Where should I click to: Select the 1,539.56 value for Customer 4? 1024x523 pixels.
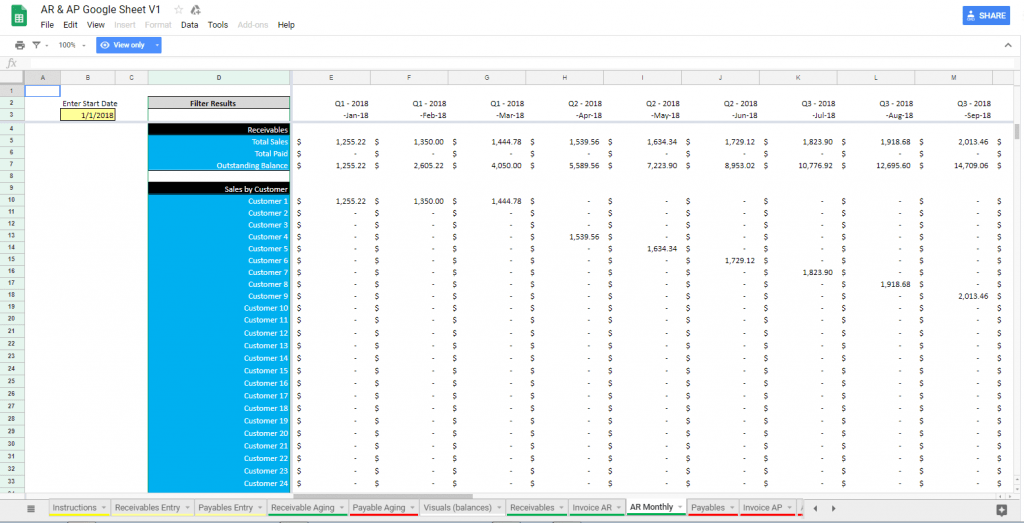pos(565,236)
